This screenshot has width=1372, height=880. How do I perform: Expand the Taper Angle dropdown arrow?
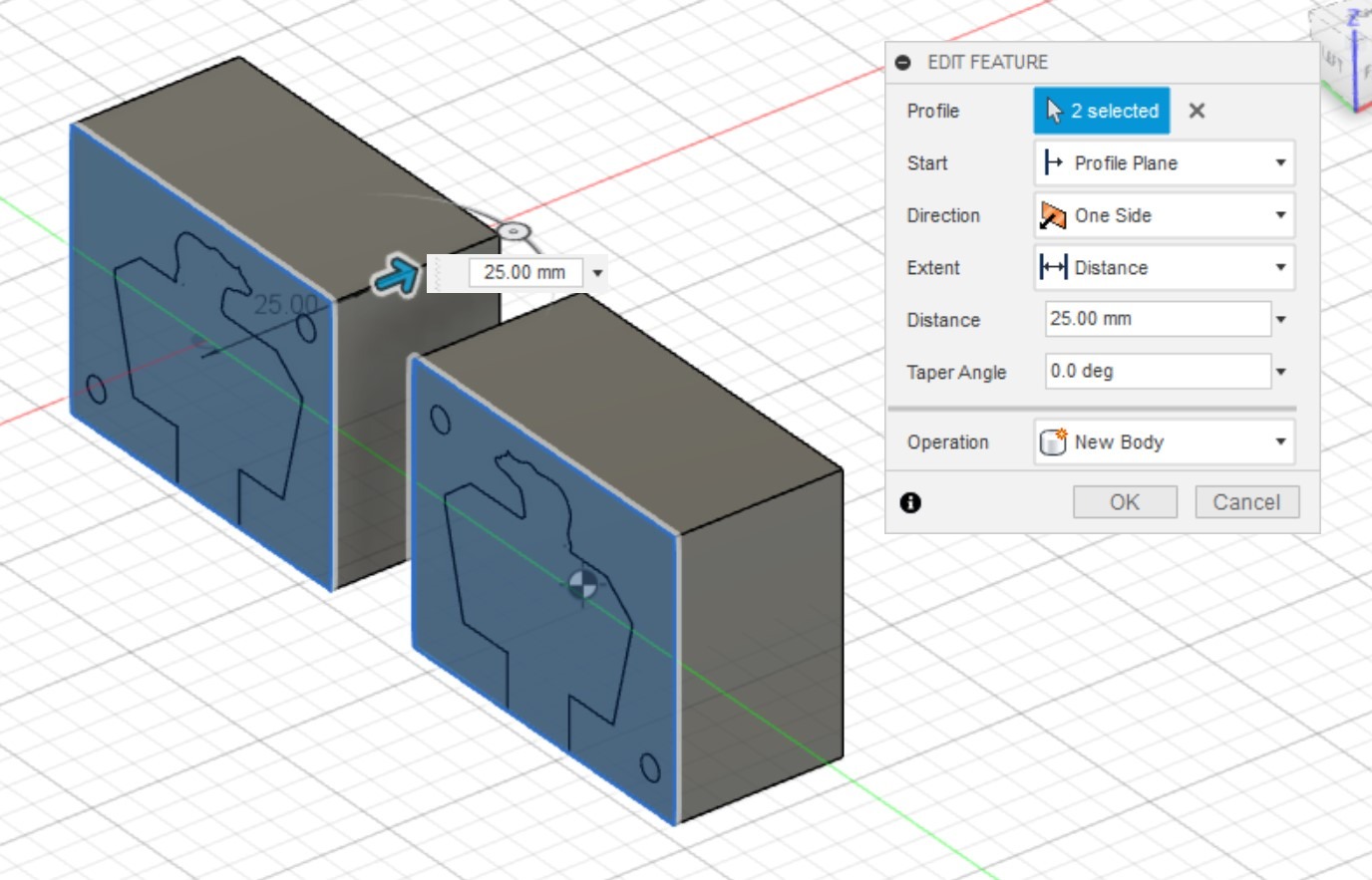pyautogui.click(x=1281, y=372)
